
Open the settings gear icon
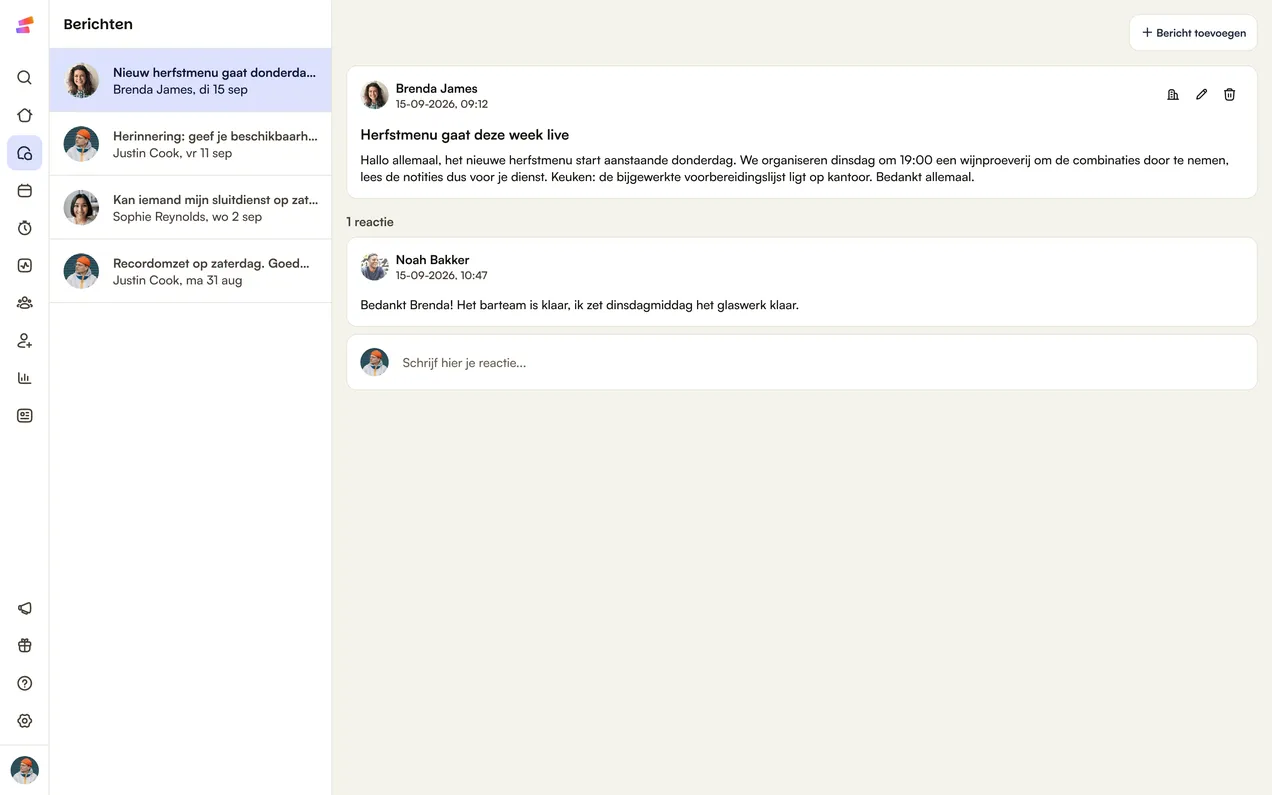tap(25, 721)
